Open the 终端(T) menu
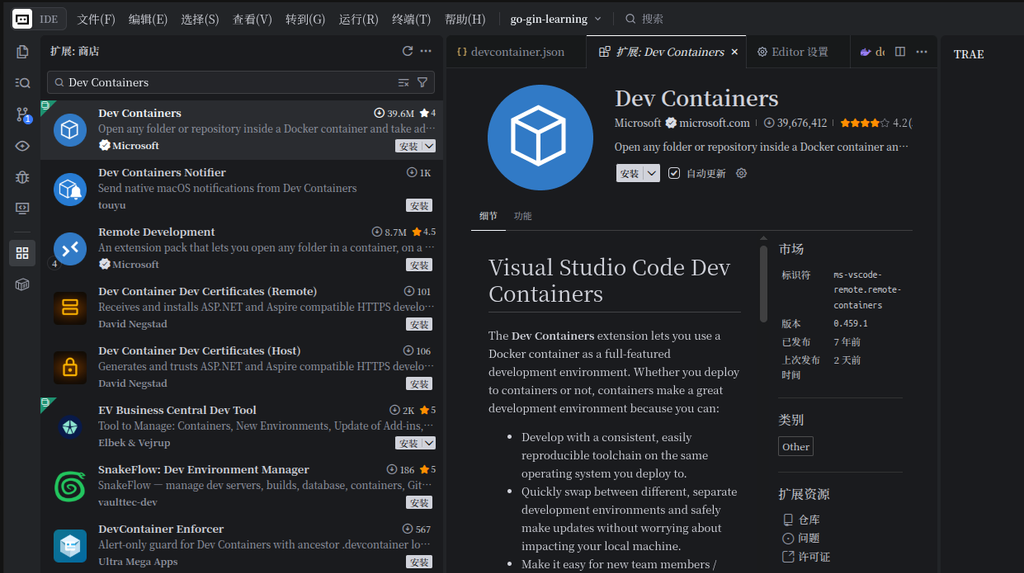 pos(411,19)
